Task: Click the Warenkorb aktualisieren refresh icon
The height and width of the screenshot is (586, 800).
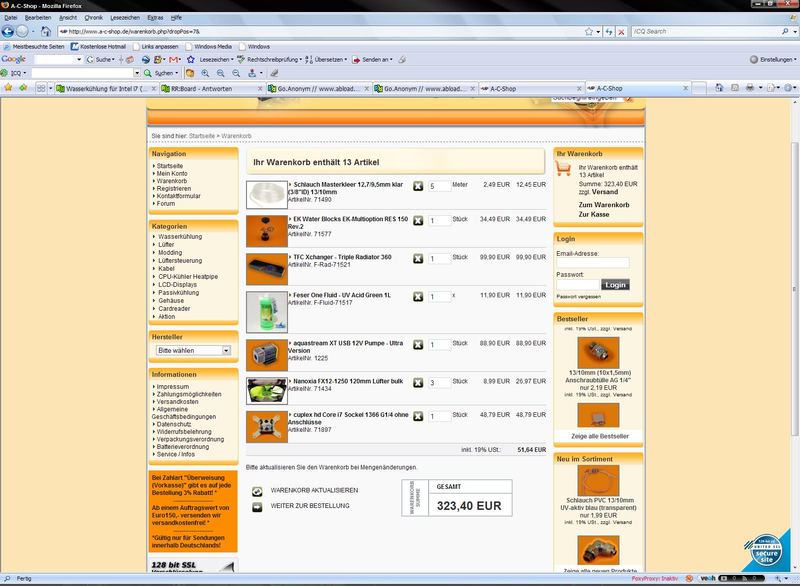Action: [257, 491]
